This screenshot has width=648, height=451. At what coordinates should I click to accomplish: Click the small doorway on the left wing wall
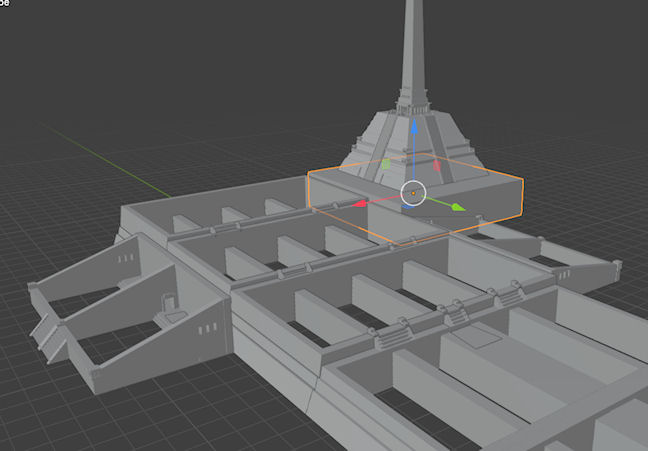171,298
